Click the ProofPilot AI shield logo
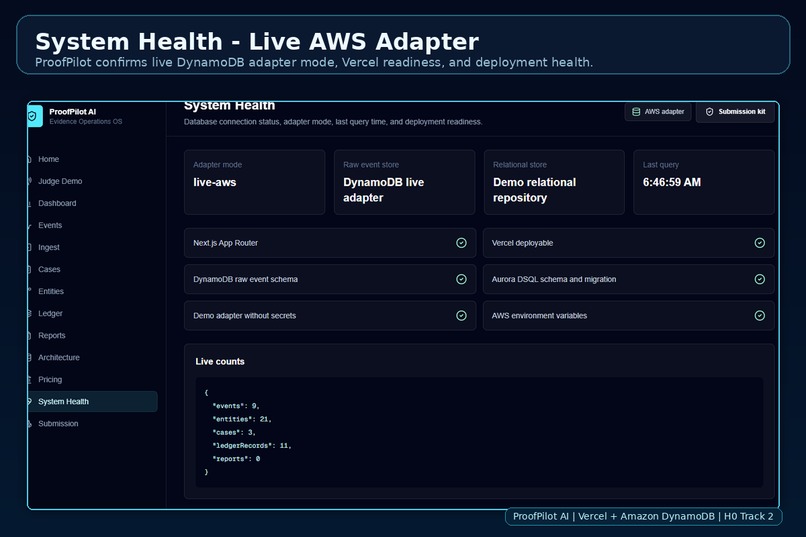The width and height of the screenshot is (806, 537). (35, 116)
